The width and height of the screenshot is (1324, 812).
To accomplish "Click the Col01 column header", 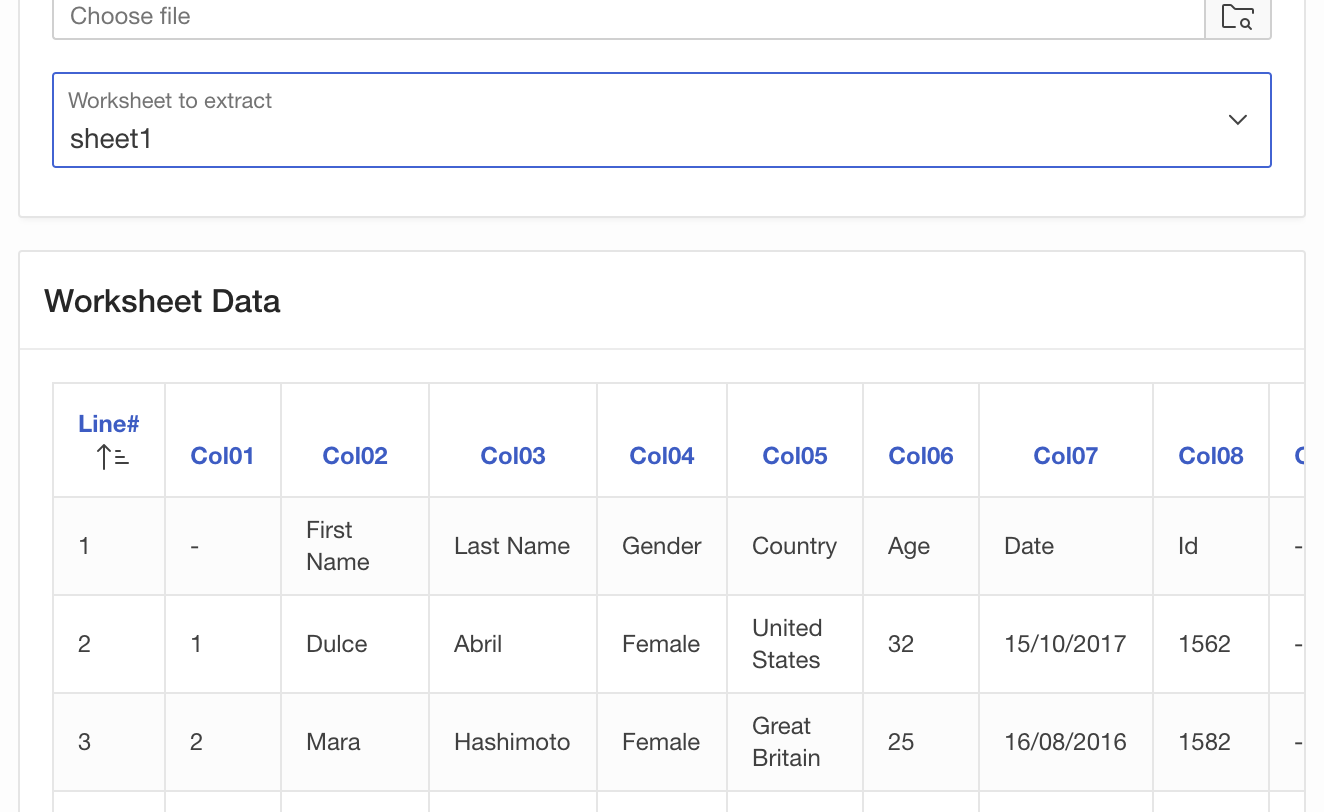I will pyautogui.click(x=222, y=456).
